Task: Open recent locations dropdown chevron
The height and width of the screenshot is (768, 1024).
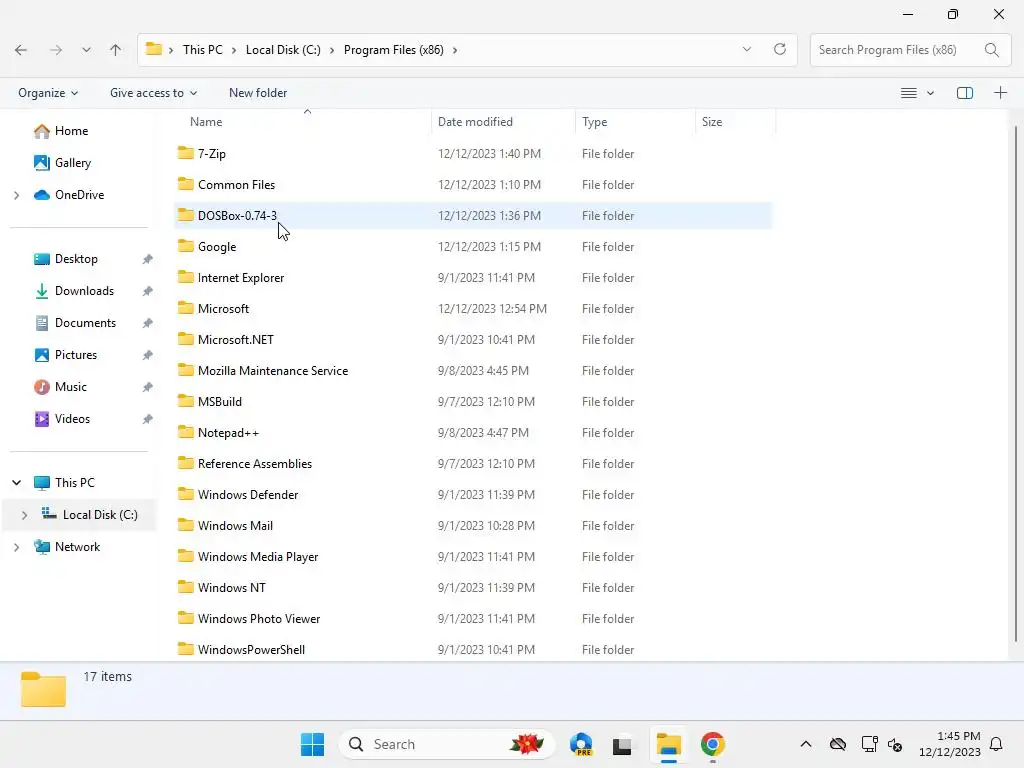Action: [86, 50]
